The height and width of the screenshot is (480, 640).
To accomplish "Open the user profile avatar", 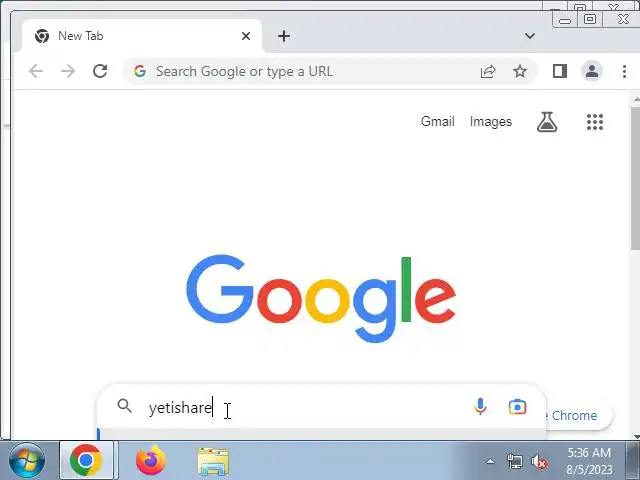I will pyautogui.click(x=592, y=71).
